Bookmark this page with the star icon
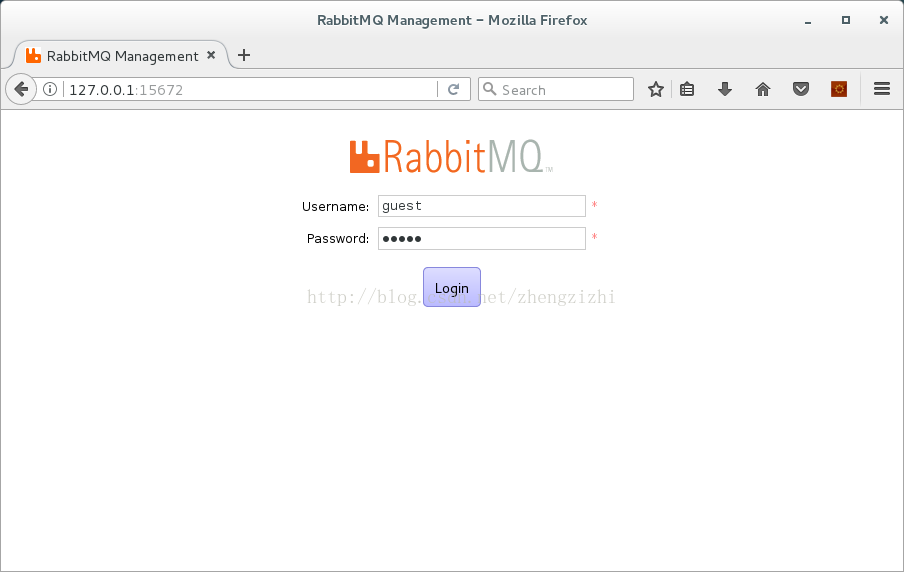 656,89
